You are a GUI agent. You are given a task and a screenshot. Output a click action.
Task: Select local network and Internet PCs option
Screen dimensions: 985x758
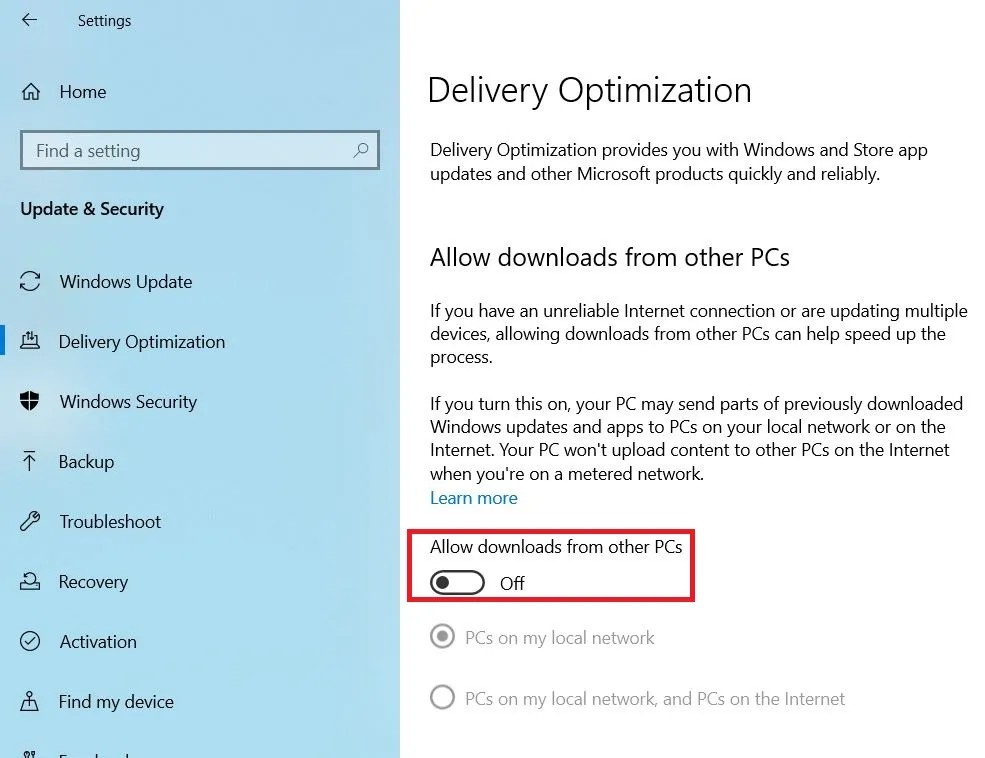[x=442, y=698]
